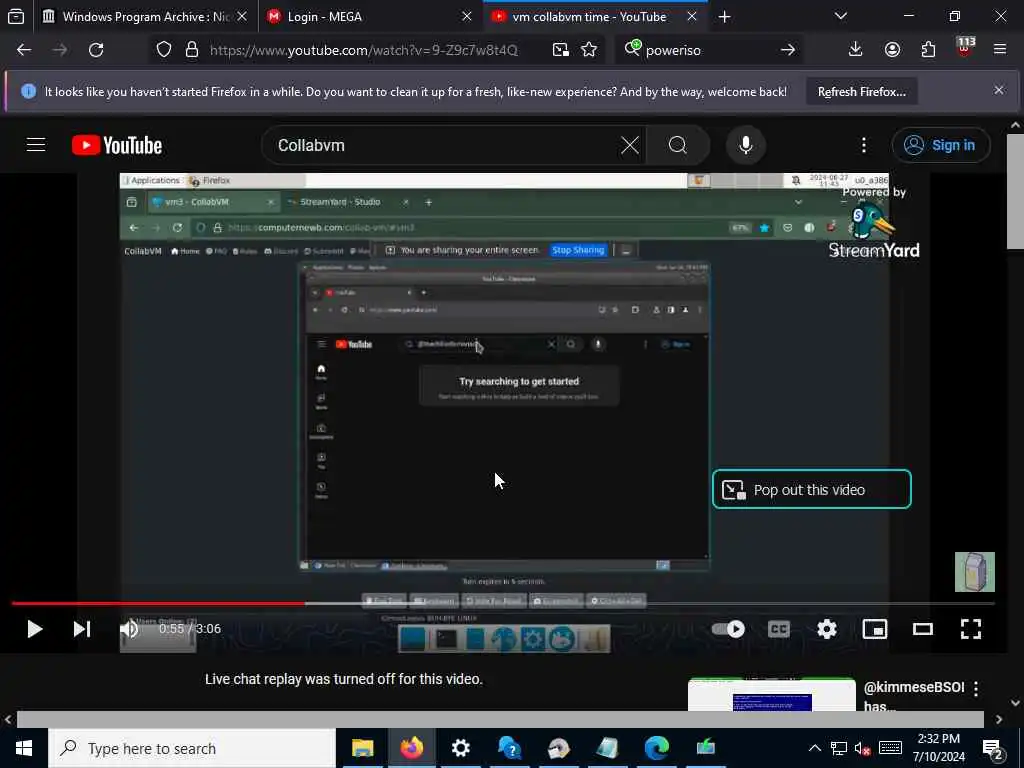Click channel watermark thumbnail on video
This screenshot has width=1024, height=768.
pyautogui.click(x=974, y=572)
